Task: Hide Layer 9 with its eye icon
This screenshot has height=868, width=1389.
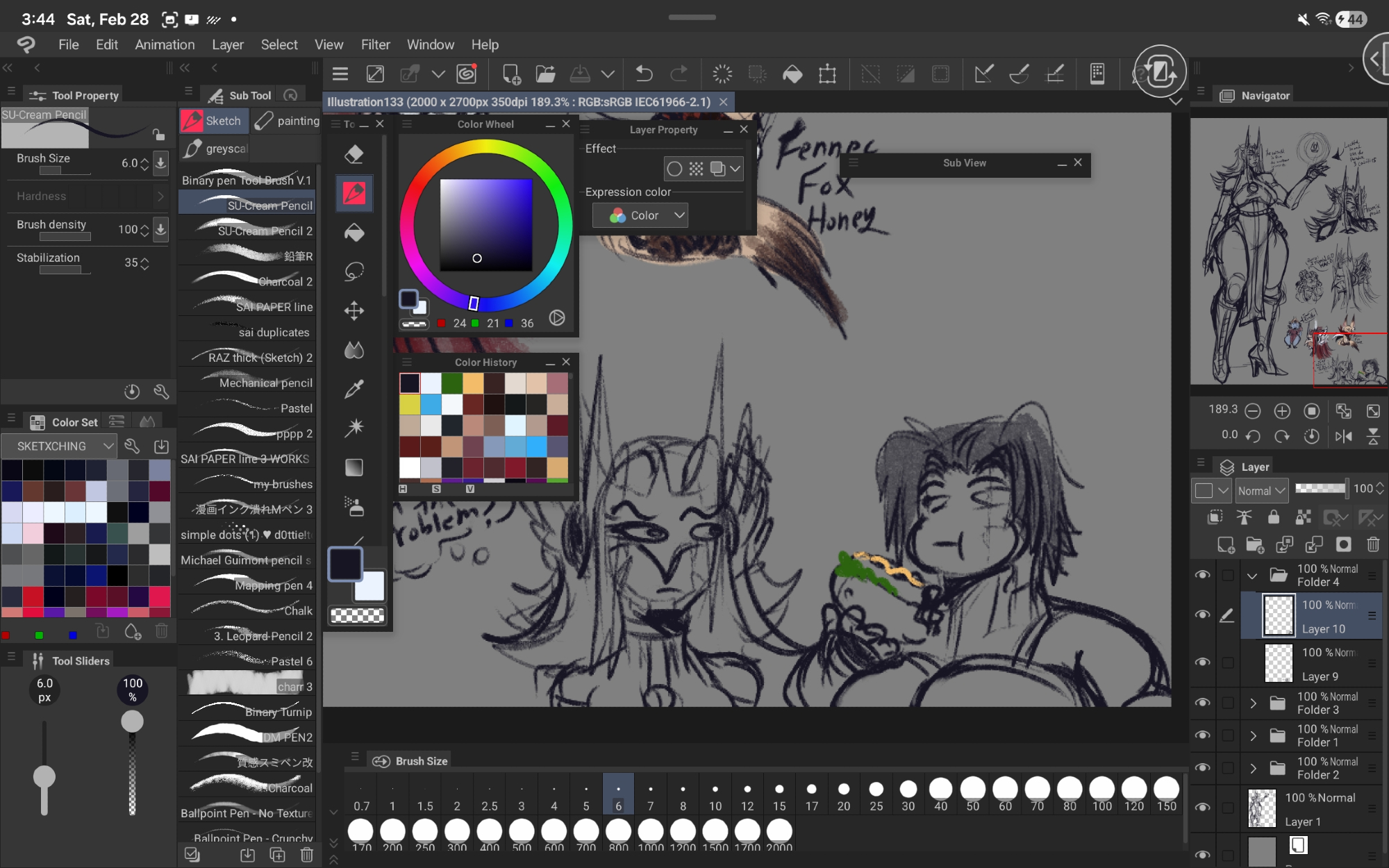Action: 1202,662
